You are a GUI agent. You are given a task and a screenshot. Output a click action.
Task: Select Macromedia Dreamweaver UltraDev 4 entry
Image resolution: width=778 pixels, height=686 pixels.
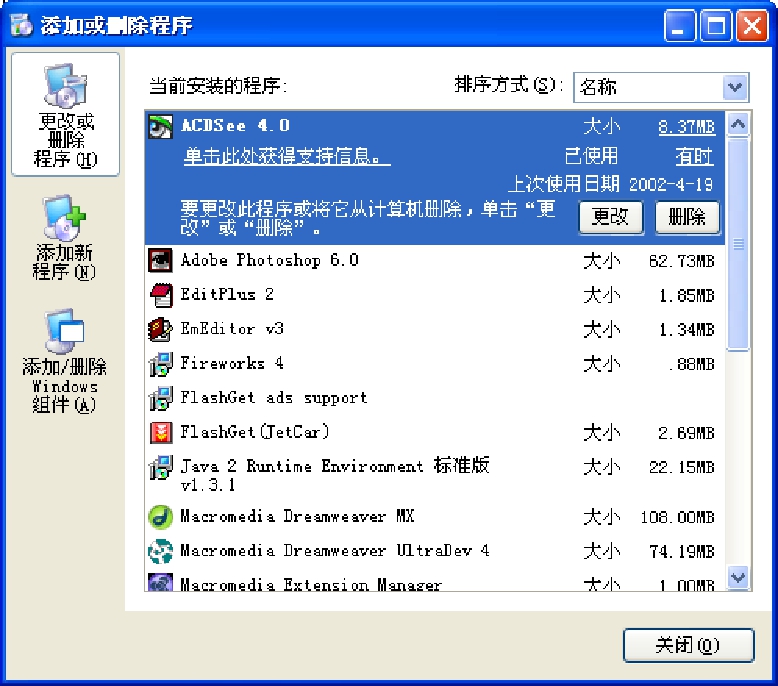tap(435, 551)
